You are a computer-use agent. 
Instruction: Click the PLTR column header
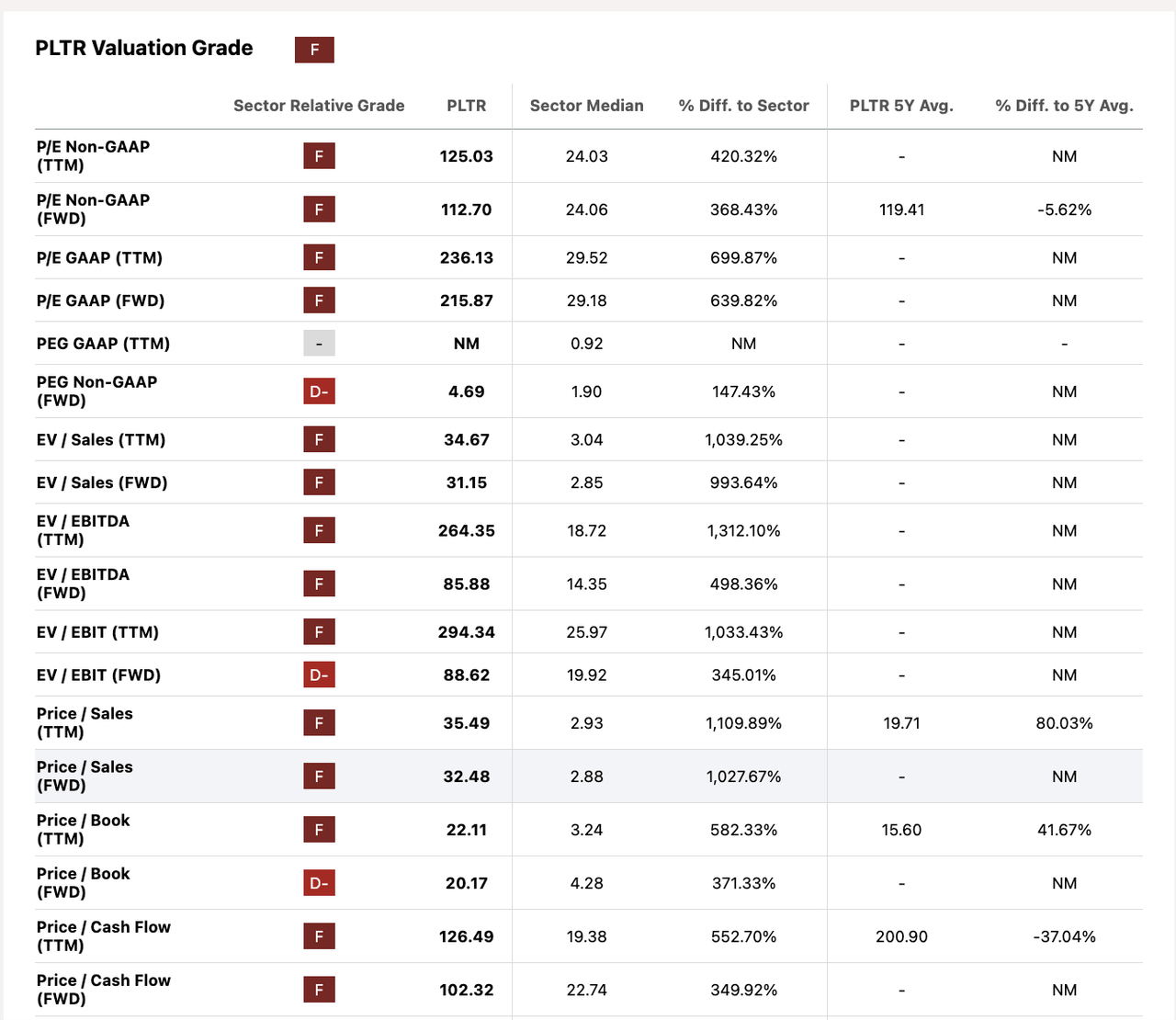point(467,106)
